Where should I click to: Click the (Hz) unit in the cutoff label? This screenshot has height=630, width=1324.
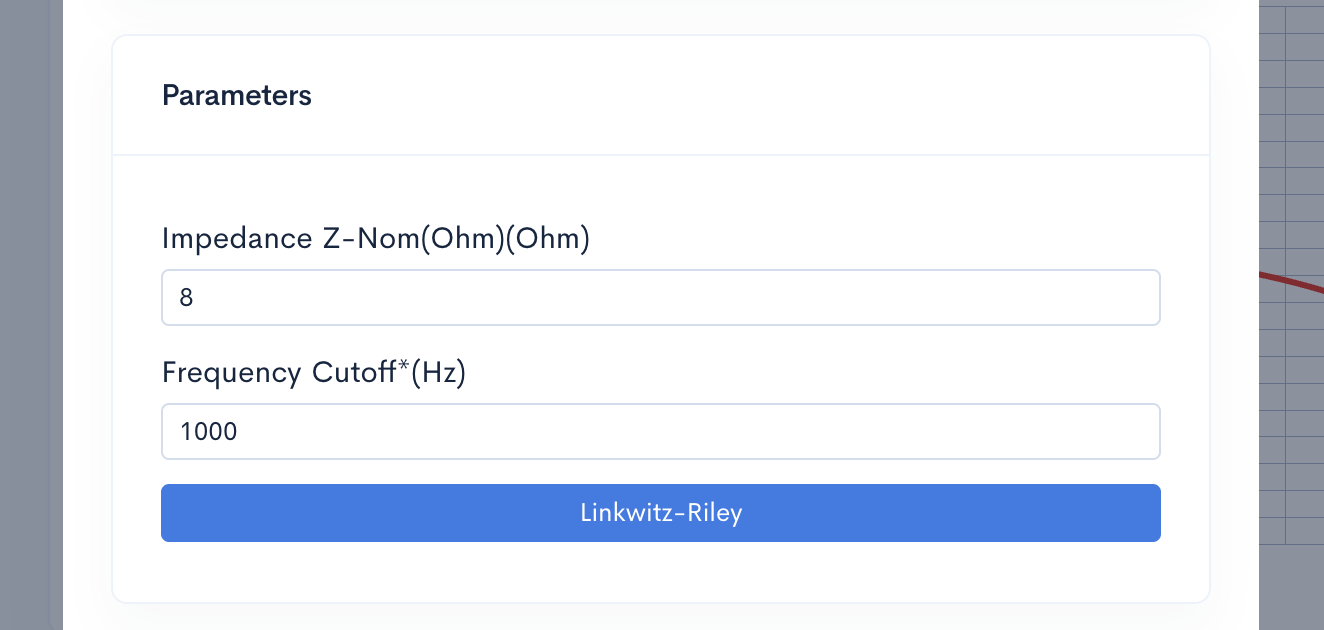coord(439,373)
